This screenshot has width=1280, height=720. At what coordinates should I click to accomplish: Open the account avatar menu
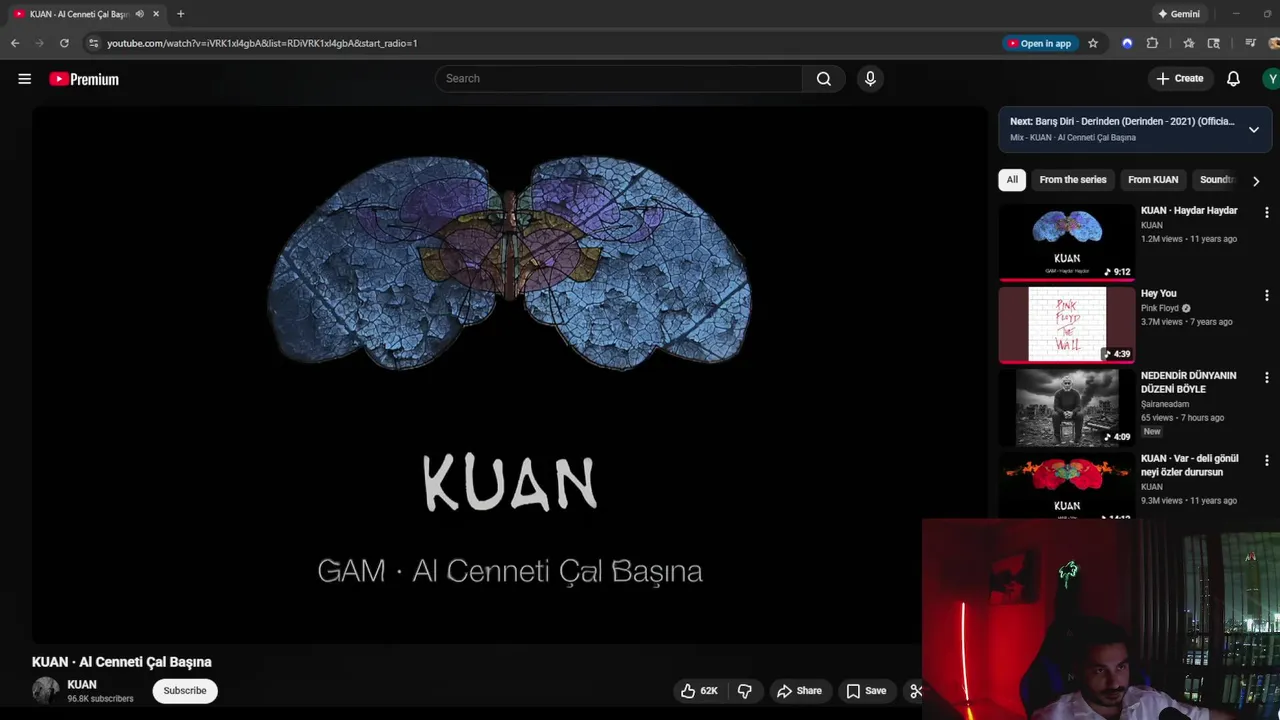(1271, 79)
